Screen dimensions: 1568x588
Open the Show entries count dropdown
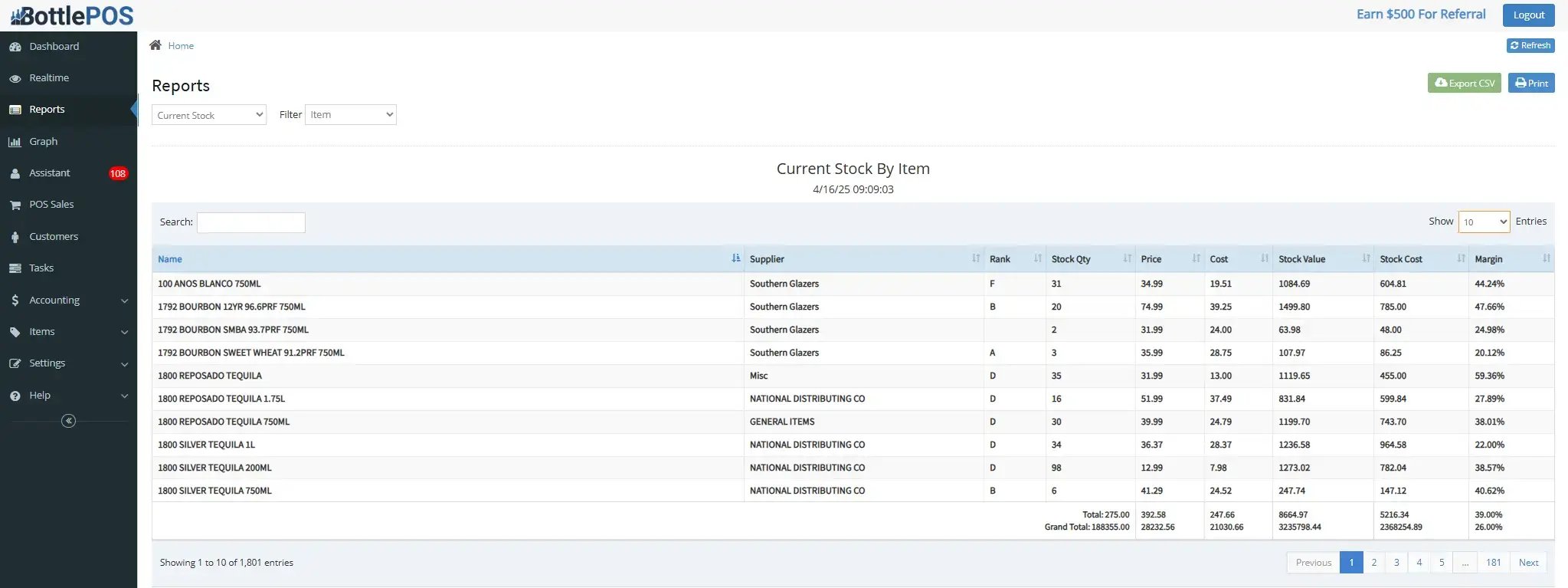tap(1484, 222)
